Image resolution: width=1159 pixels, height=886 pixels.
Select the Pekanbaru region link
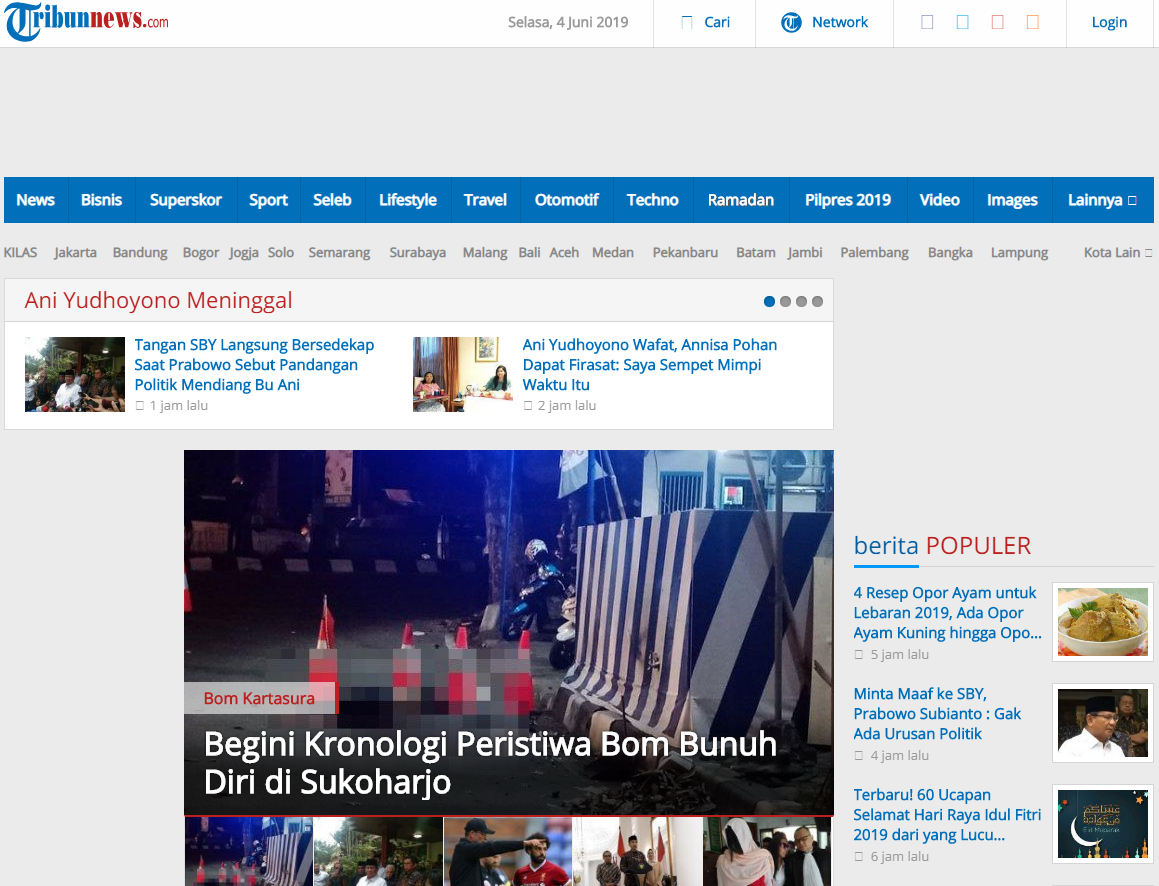685,253
